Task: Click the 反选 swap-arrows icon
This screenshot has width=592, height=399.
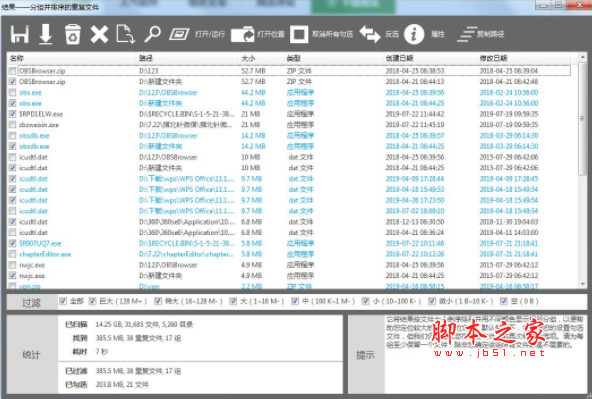Action: point(370,34)
